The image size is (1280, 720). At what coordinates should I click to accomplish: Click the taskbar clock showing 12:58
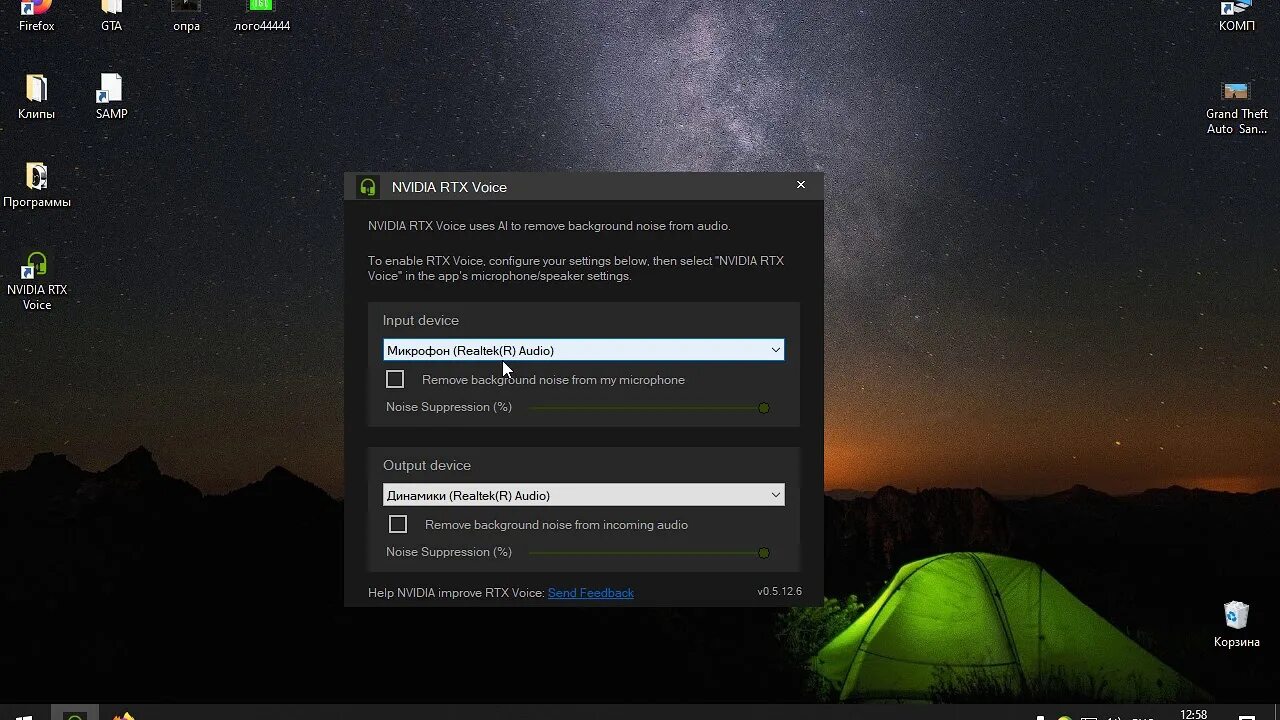pos(1193,714)
